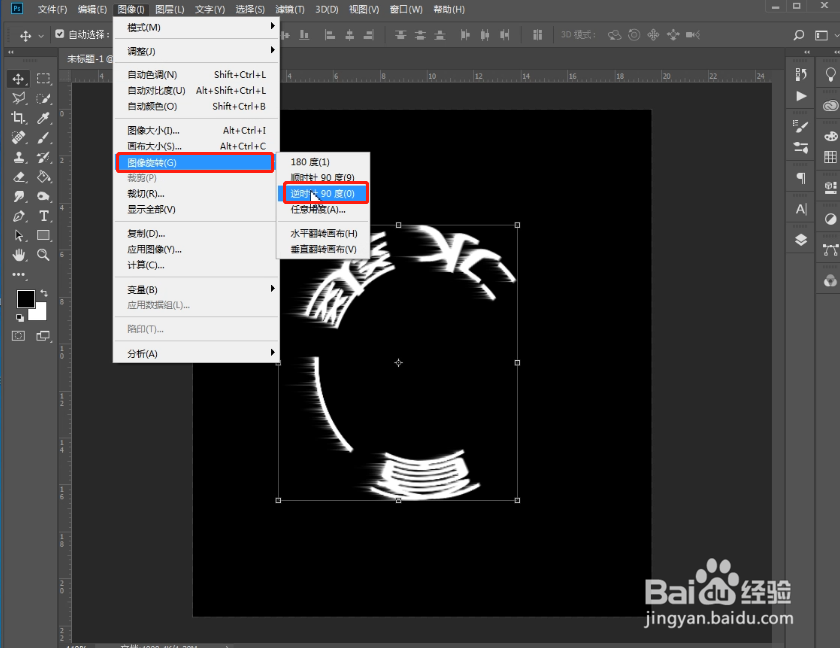Change the screen mode
Viewport: 840px width, 648px height.
43,336
